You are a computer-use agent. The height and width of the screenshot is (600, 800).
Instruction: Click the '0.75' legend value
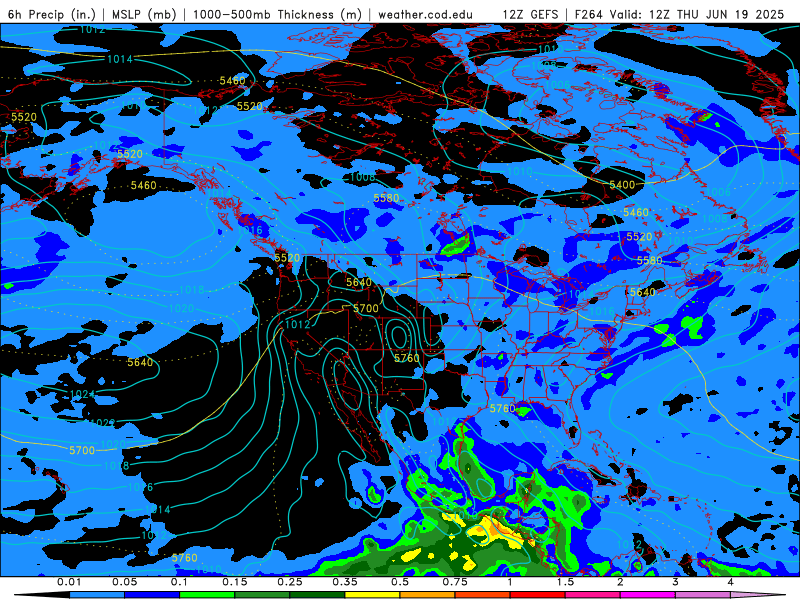[x=455, y=582]
